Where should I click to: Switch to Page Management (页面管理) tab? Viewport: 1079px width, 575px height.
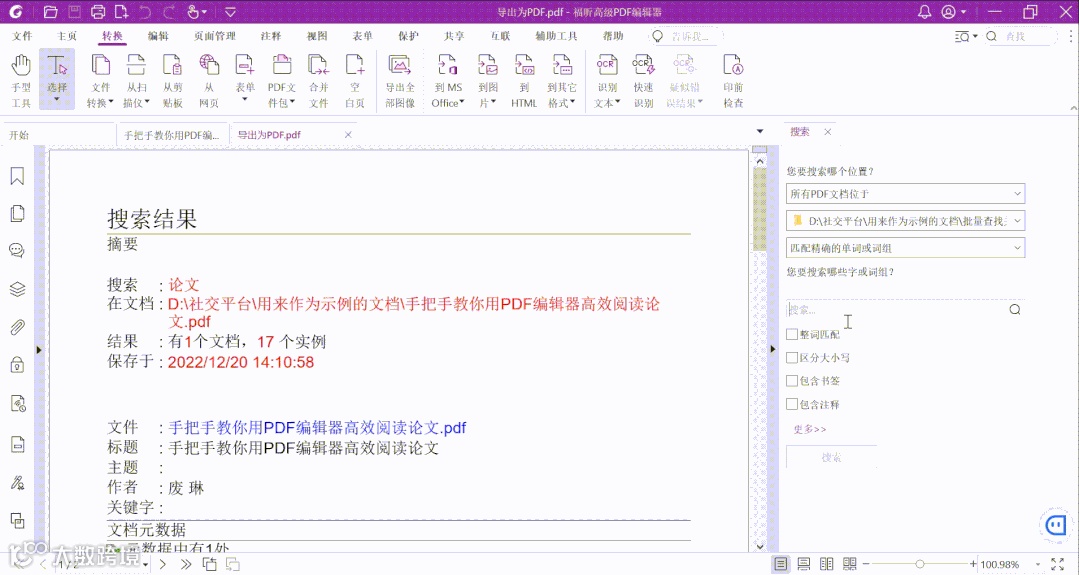pos(215,36)
